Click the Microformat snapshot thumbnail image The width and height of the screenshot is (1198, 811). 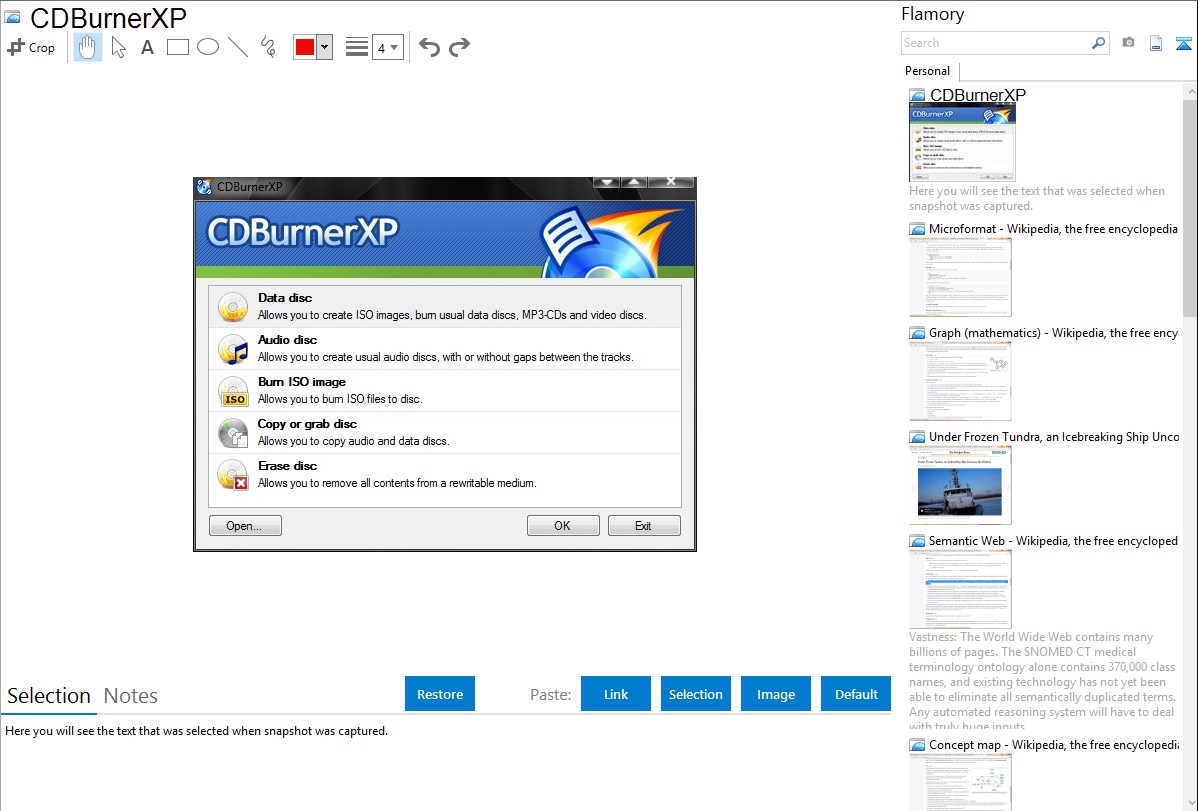pyautogui.click(x=960, y=277)
